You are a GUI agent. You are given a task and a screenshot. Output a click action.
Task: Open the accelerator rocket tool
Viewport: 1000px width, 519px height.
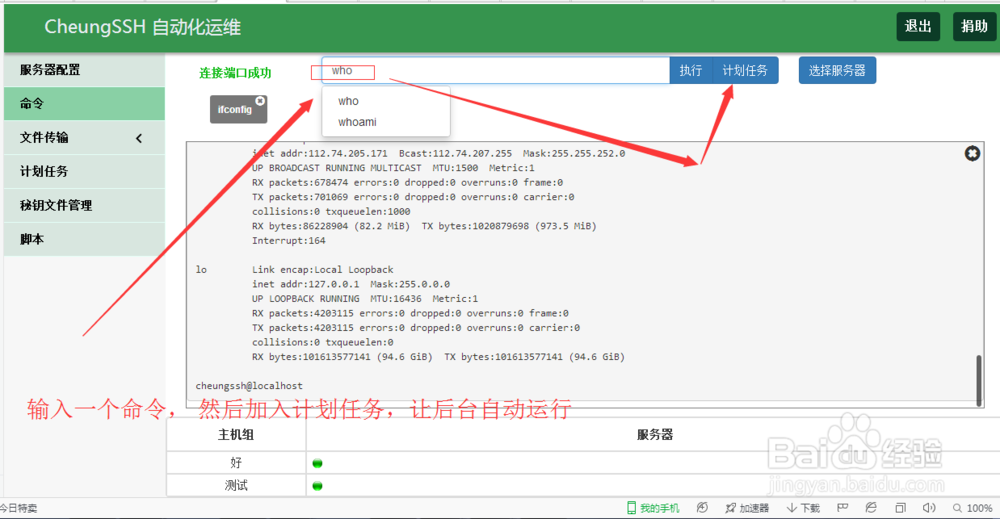pos(747,508)
